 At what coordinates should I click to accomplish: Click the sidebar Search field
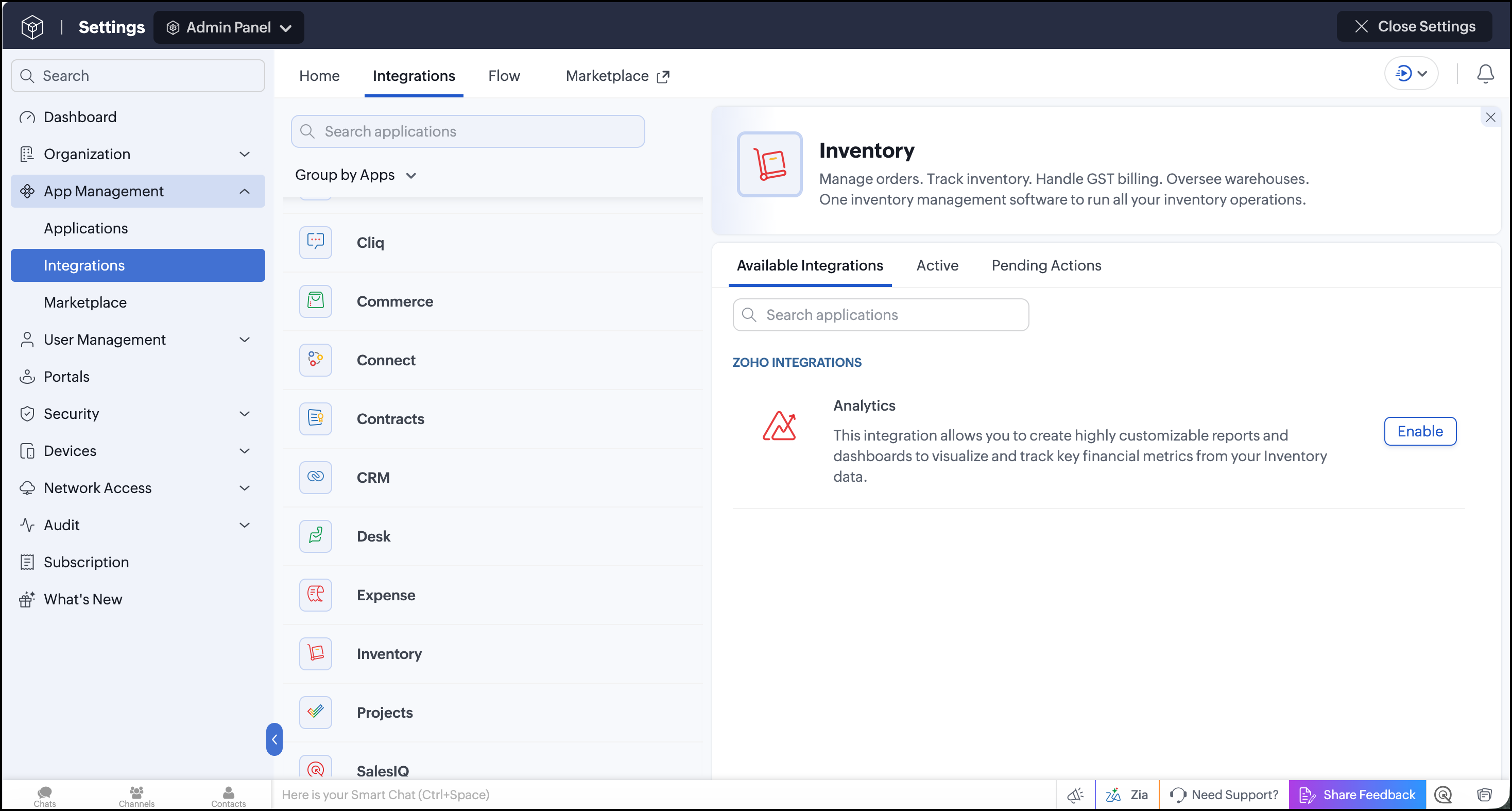[138, 76]
